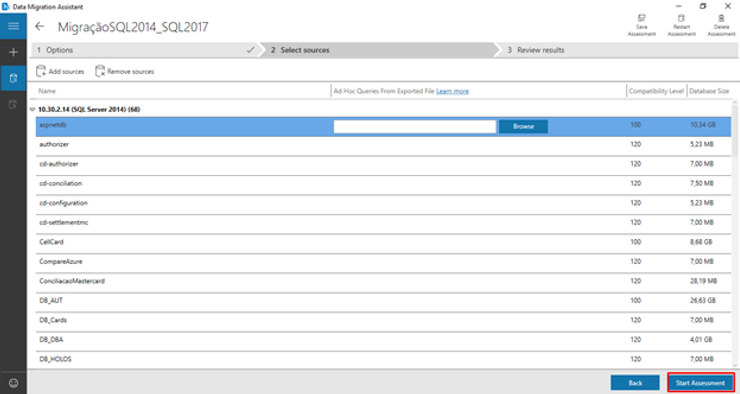Select the CompareAzure database row
The width and height of the screenshot is (740, 394).
(x=384, y=263)
